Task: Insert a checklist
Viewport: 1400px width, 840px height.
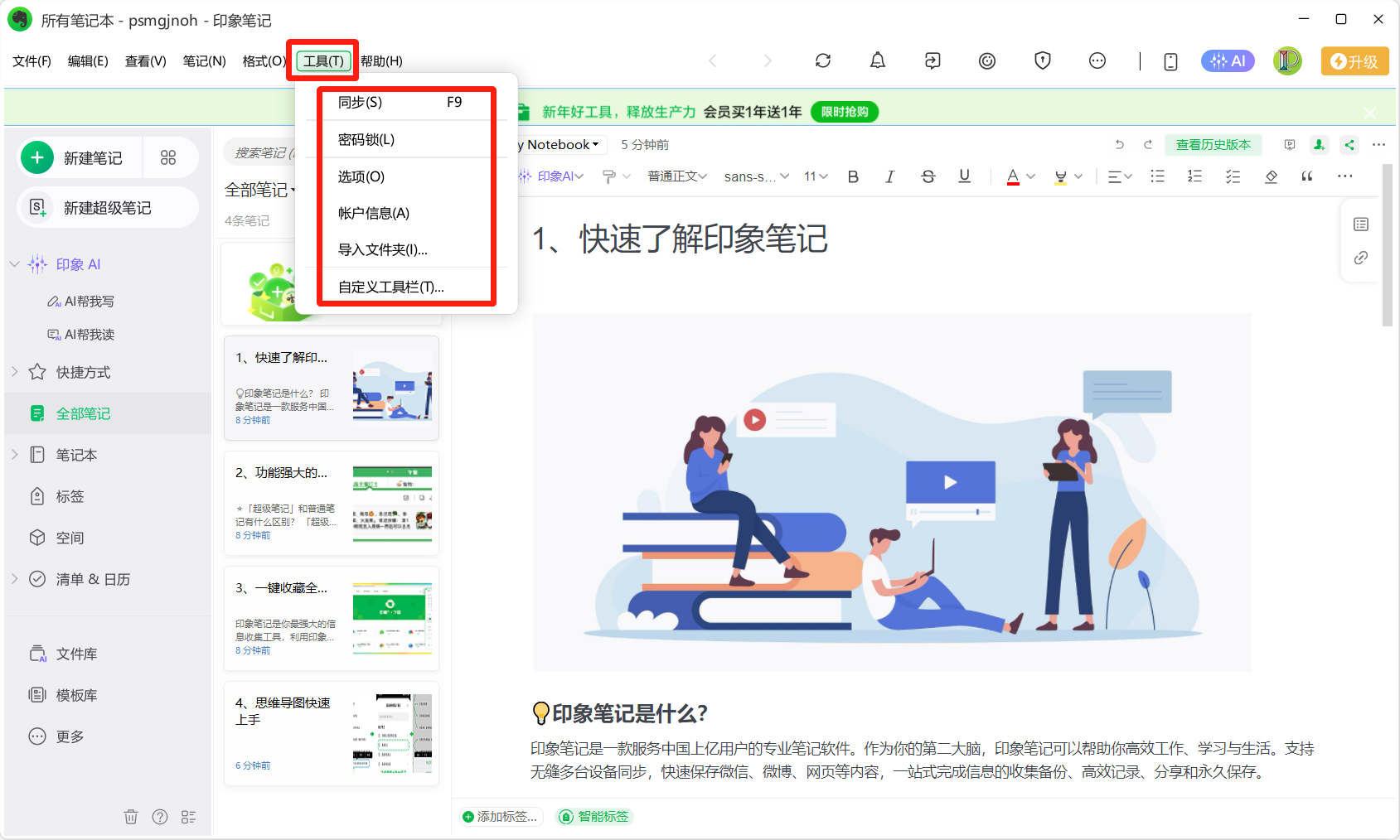Action: click(x=1233, y=176)
